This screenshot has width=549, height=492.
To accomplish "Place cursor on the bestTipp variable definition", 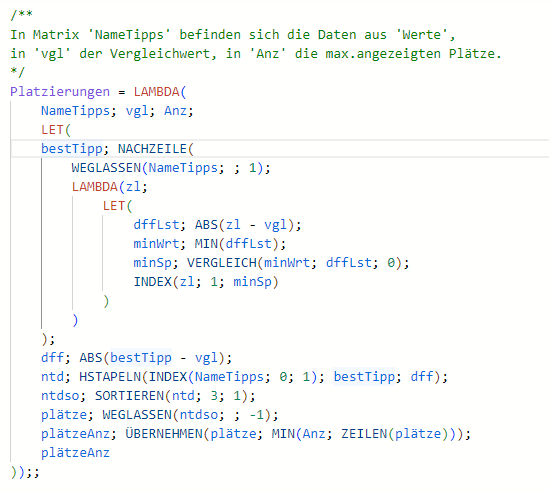I will tap(72, 149).
